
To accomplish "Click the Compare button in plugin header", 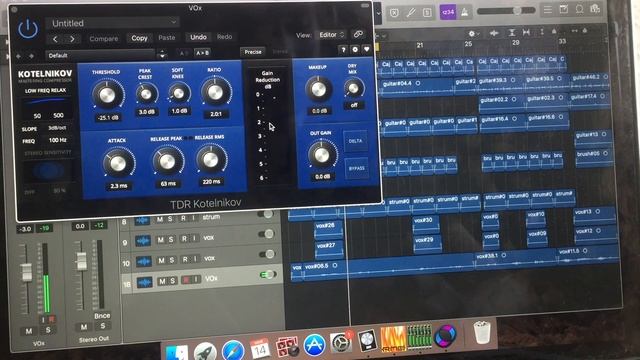I will click(104, 38).
